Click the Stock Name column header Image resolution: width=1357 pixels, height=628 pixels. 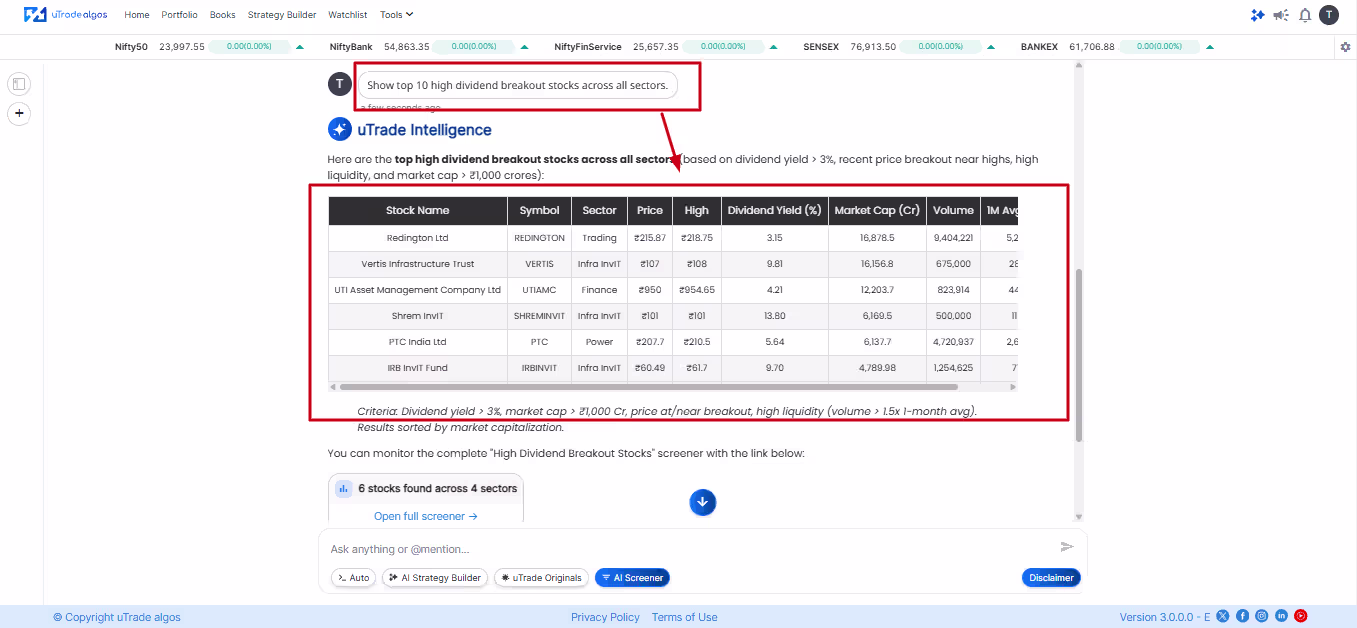[418, 210]
